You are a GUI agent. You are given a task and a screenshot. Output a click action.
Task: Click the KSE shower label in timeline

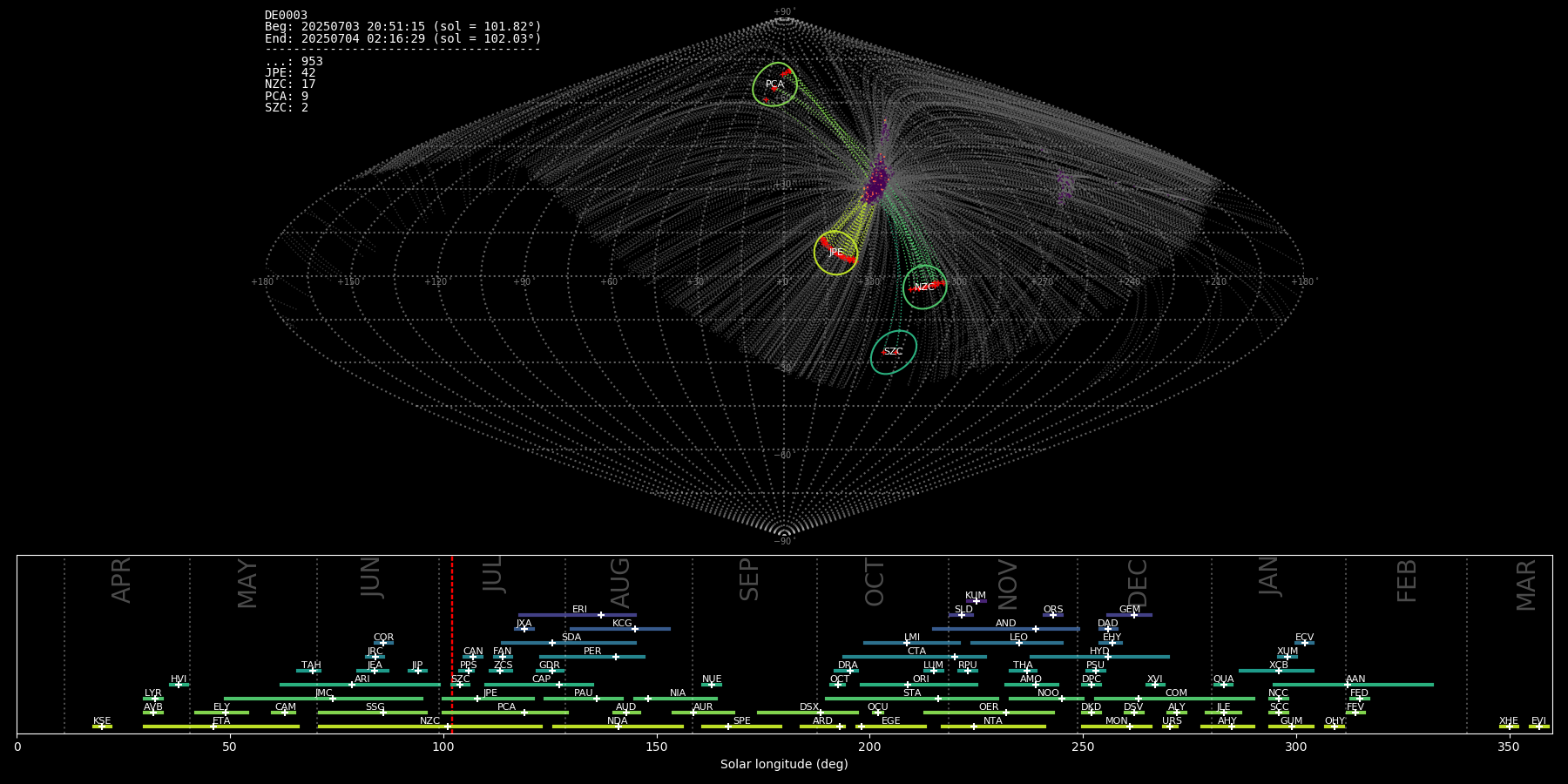102,720
